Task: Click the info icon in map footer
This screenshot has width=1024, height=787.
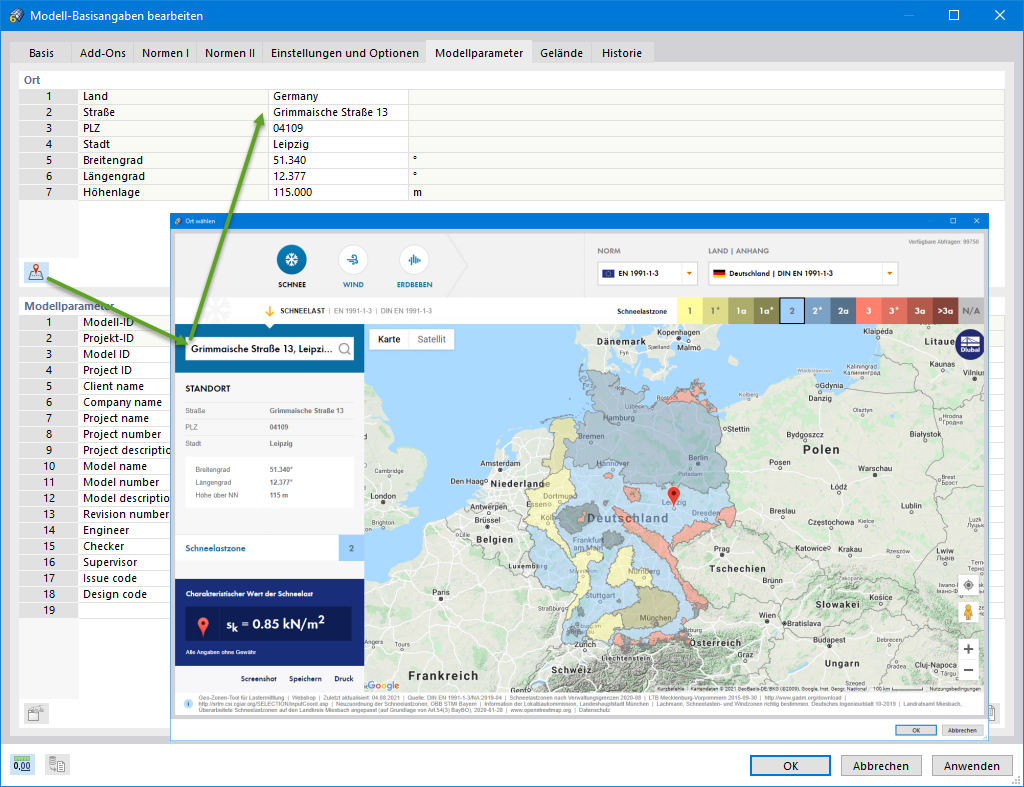Action: 188,703
